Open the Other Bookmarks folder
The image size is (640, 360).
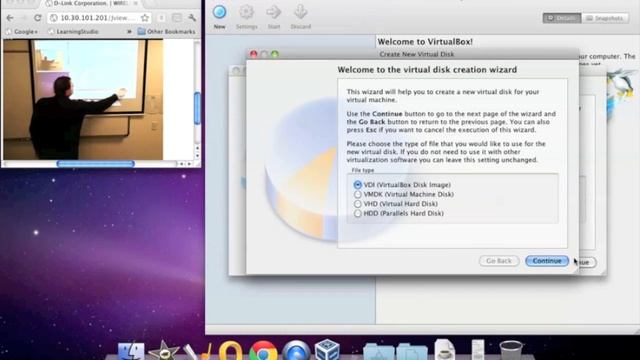click(x=167, y=31)
